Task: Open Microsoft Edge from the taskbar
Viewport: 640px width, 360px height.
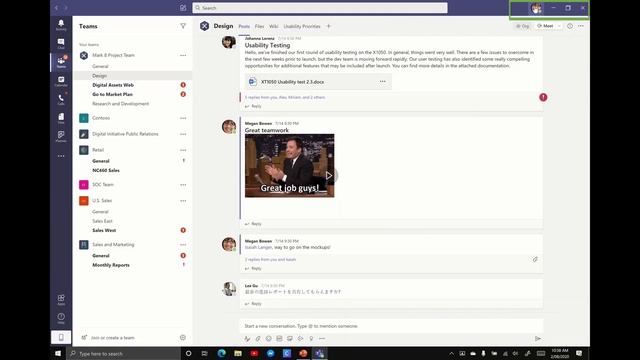Action: click(222, 353)
